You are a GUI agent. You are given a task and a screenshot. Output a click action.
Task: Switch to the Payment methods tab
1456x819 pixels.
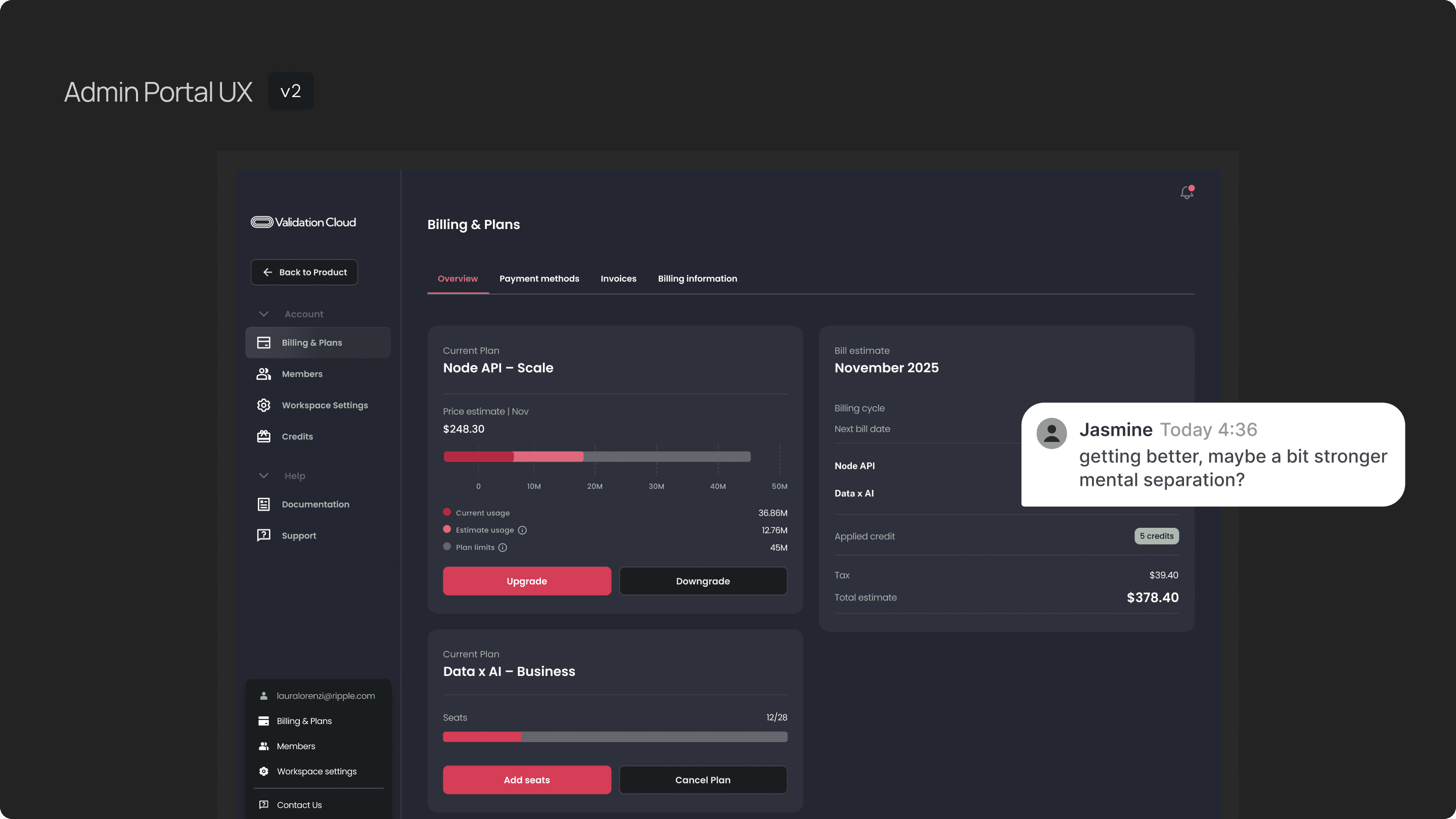coord(538,279)
